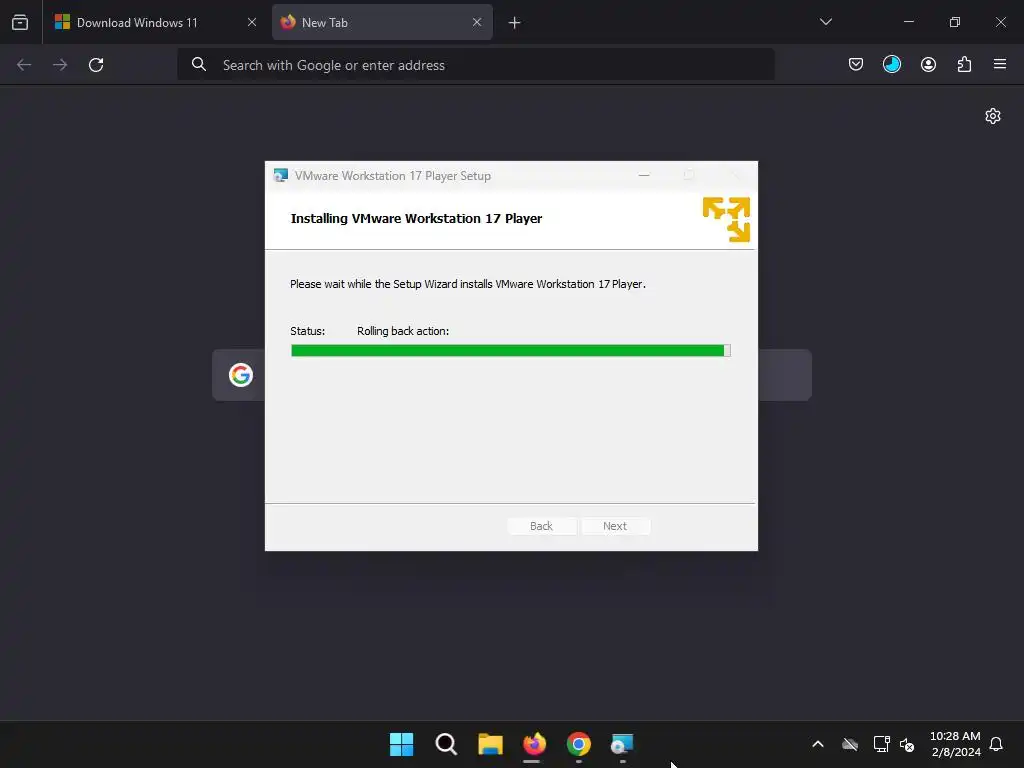
Task: Go forward one page in Firefox
Action: 60,65
